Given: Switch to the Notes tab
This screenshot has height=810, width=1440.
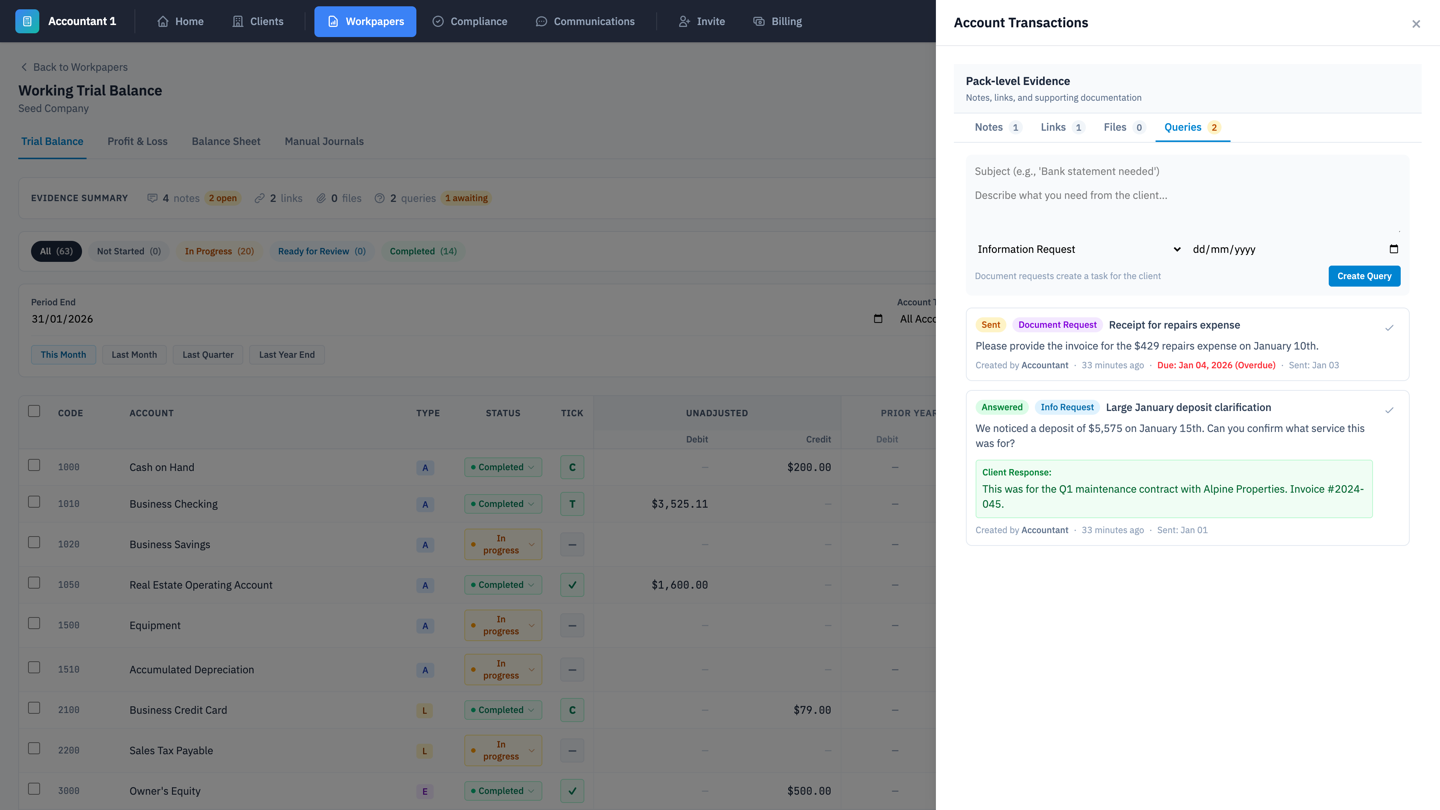Looking at the screenshot, I should [996, 127].
